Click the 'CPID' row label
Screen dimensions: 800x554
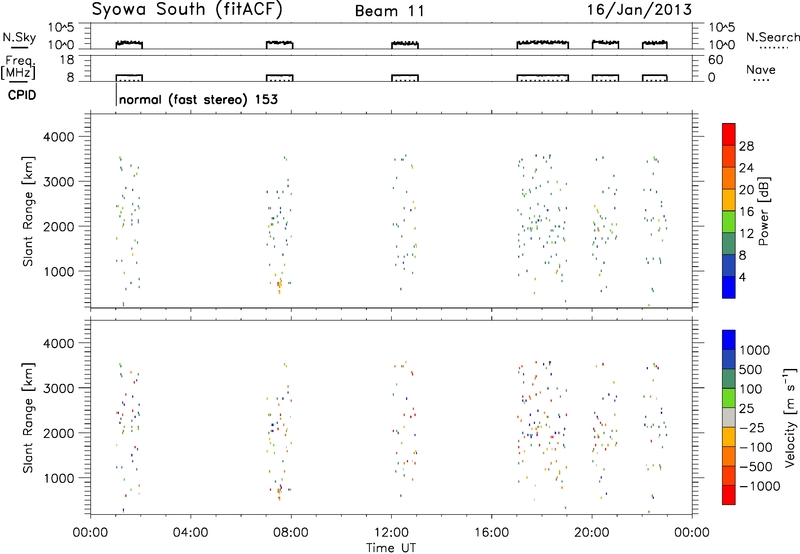click(22, 95)
